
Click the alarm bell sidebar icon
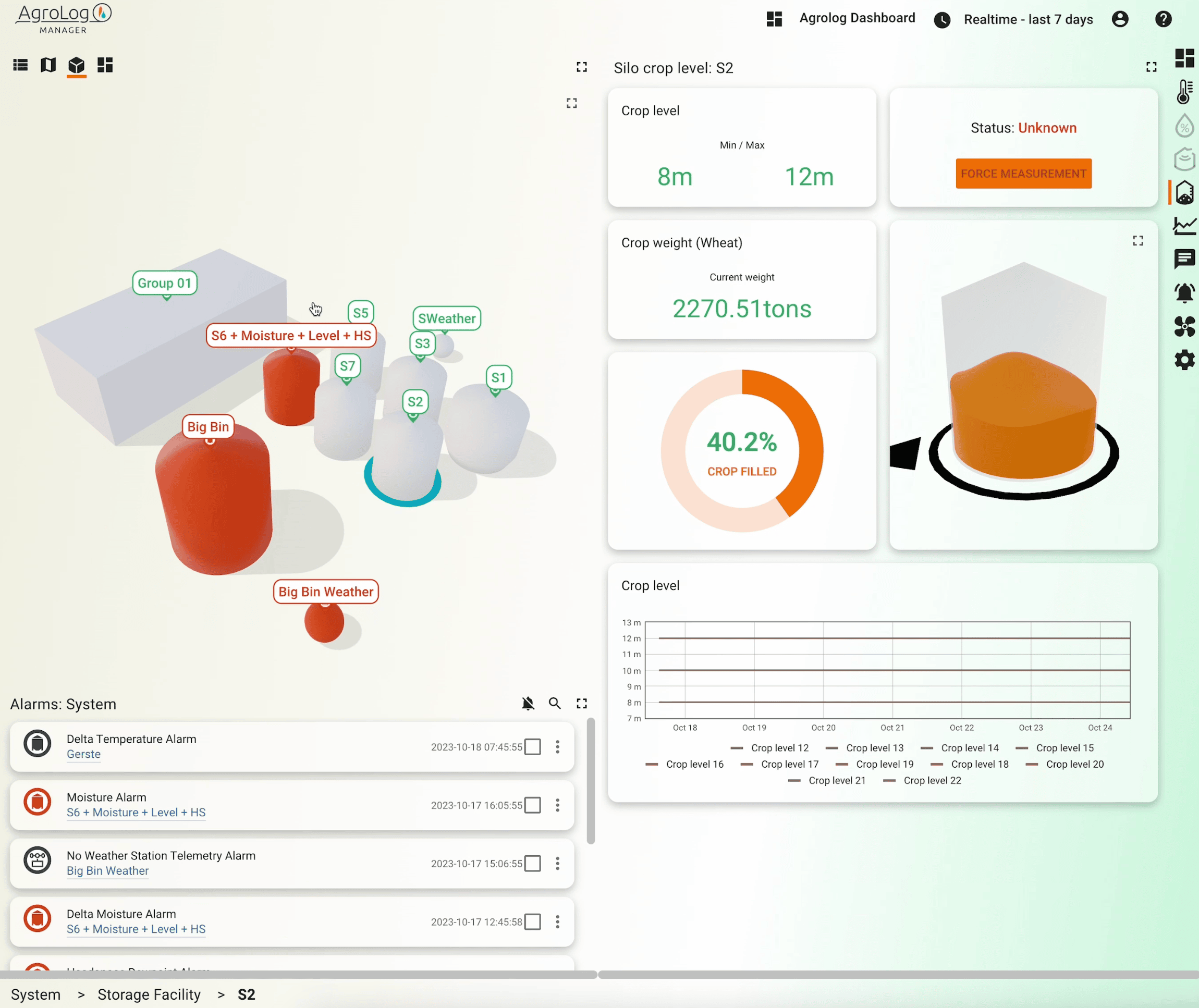pyautogui.click(x=1184, y=292)
